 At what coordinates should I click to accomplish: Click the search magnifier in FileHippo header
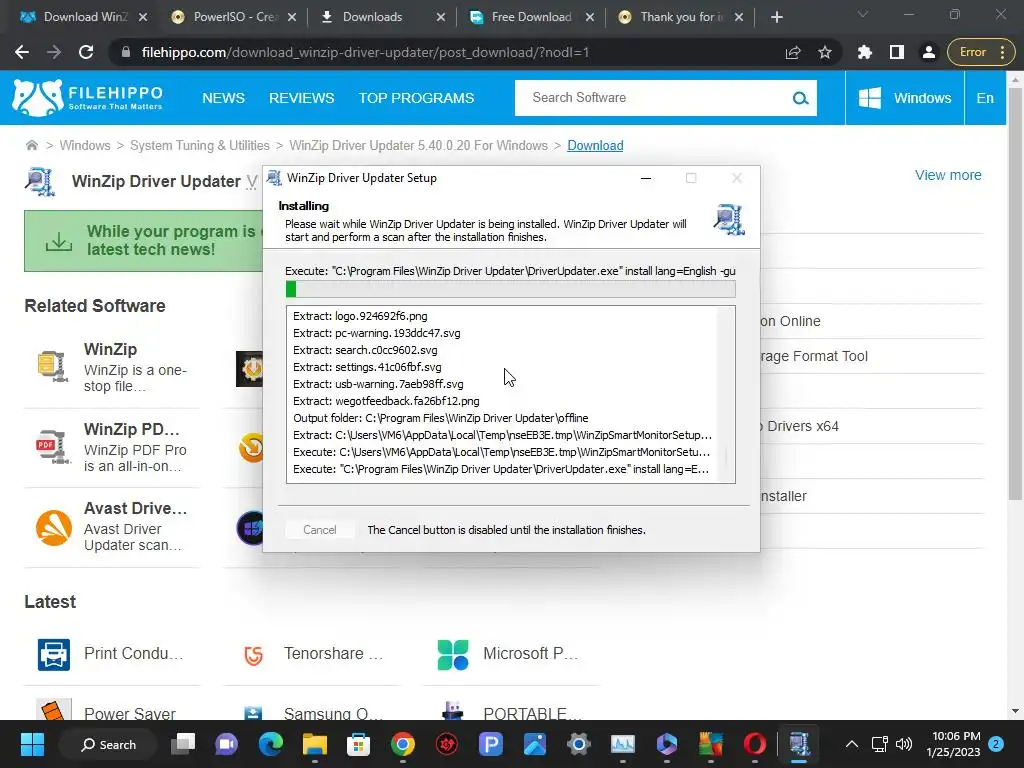(800, 98)
